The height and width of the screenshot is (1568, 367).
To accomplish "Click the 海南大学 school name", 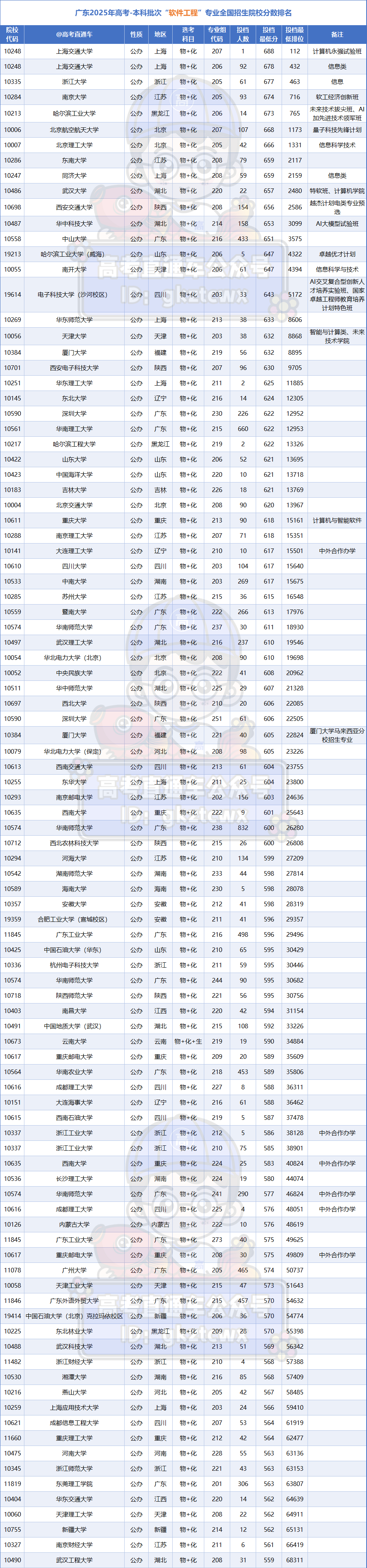I will 74,889.
